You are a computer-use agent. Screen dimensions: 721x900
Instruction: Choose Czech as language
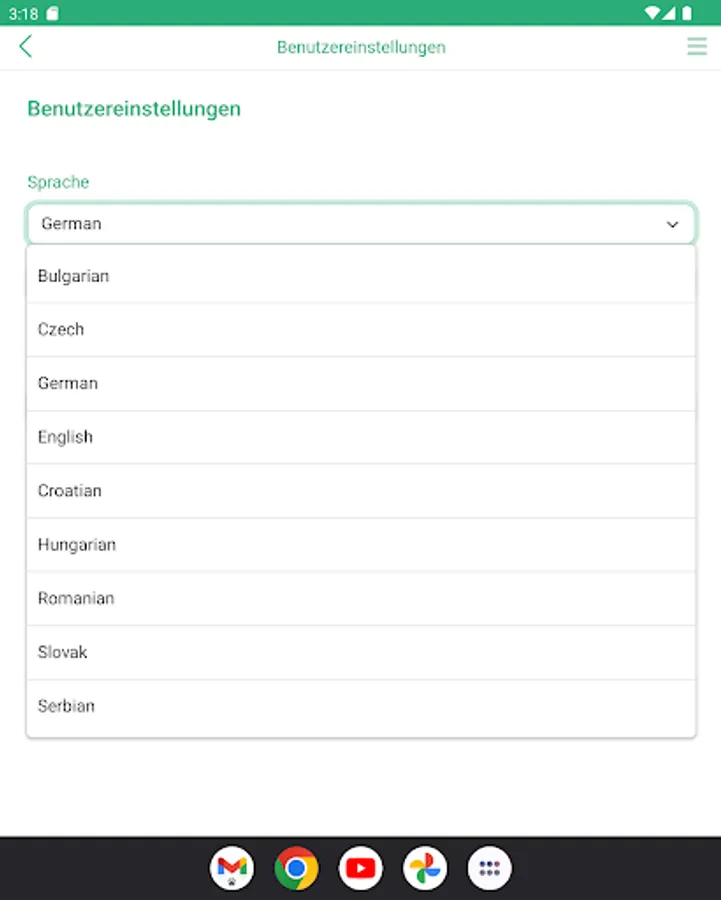[x=361, y=329]
